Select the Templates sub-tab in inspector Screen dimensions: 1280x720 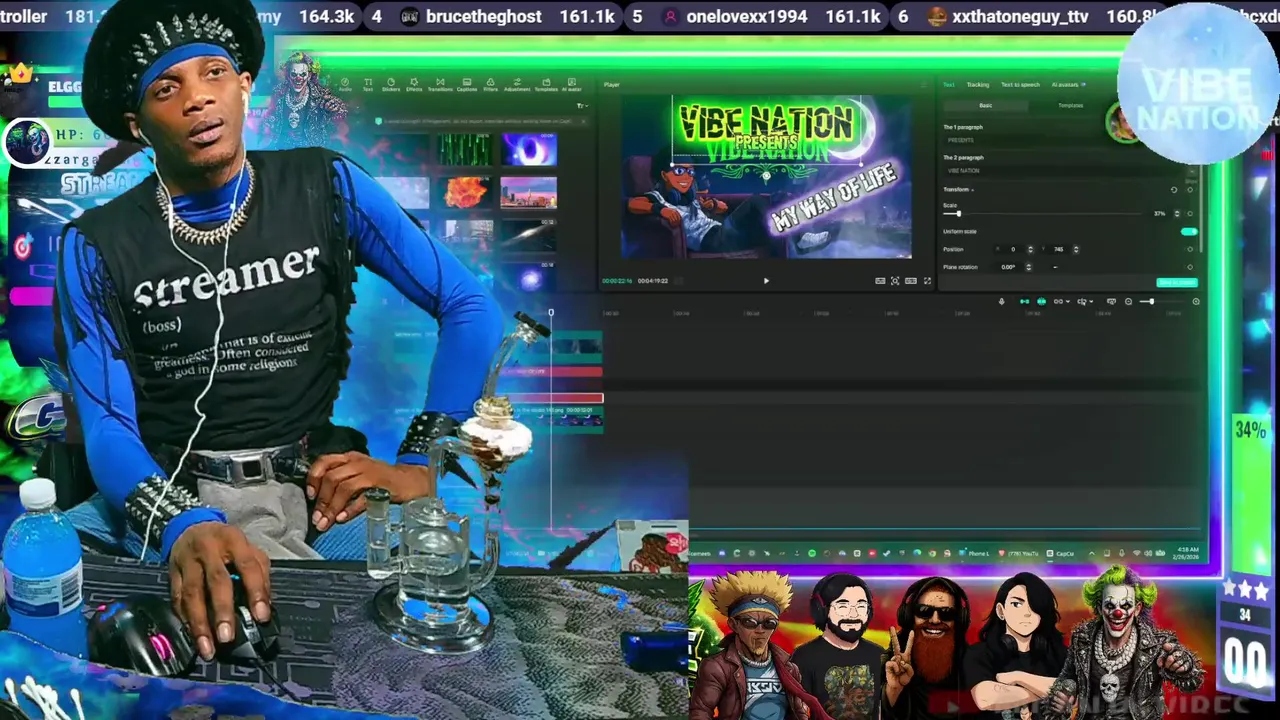(x=1070, y=105)
